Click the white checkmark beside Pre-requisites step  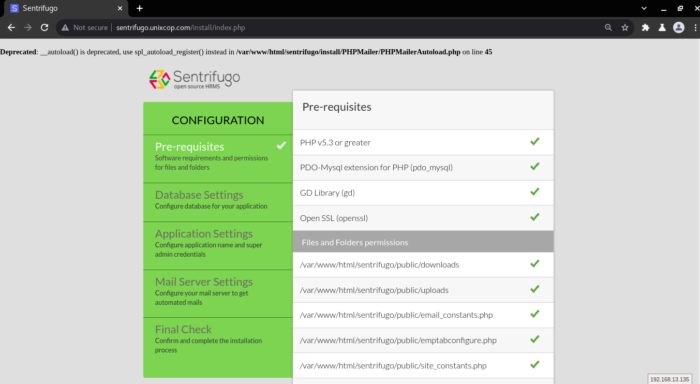point(281,146)
